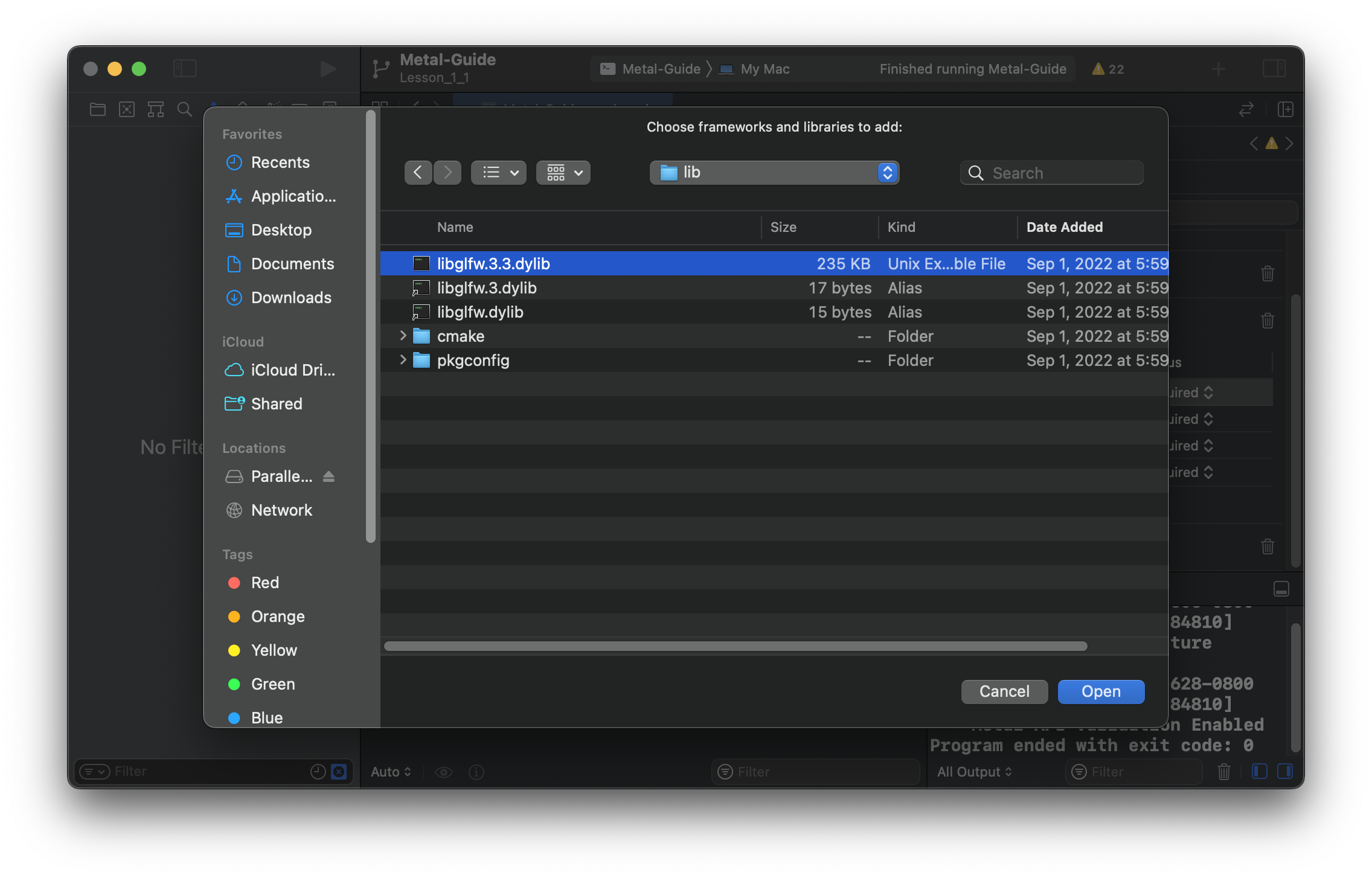Click the source control branch icon for Lesson_1_1
Image resolution: width=1372 pixels, height=878 pixels.
tap(380, 68)
